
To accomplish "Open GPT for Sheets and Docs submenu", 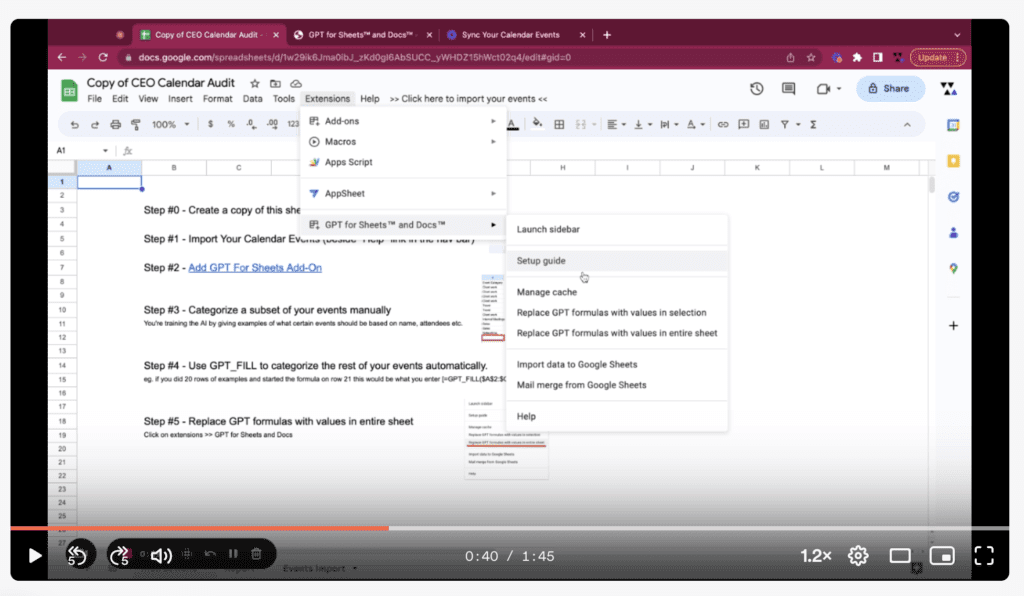I will pyautogui.click(x=403, y=225).
